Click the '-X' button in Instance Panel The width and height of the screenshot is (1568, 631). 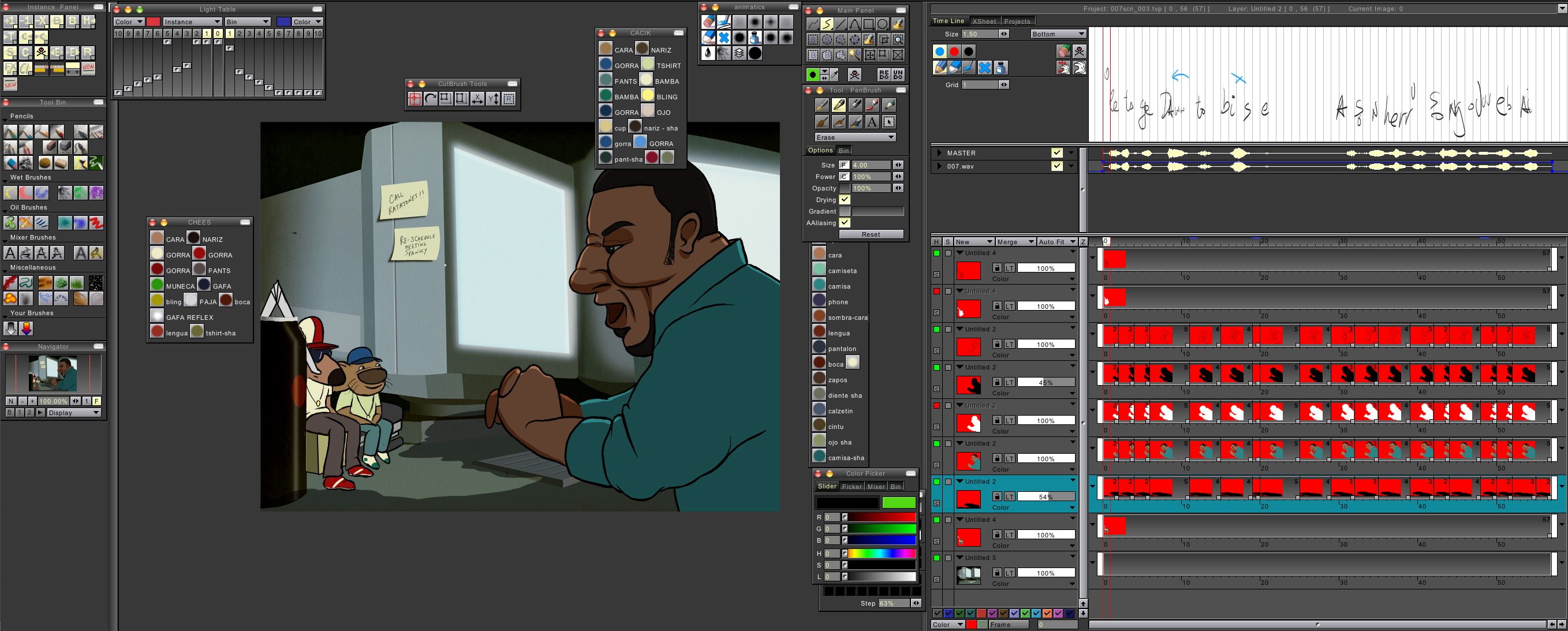coord(41,21)
